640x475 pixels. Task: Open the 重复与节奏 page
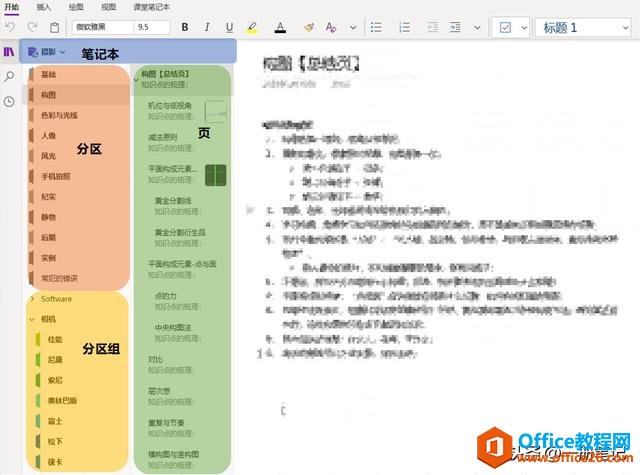183,428
